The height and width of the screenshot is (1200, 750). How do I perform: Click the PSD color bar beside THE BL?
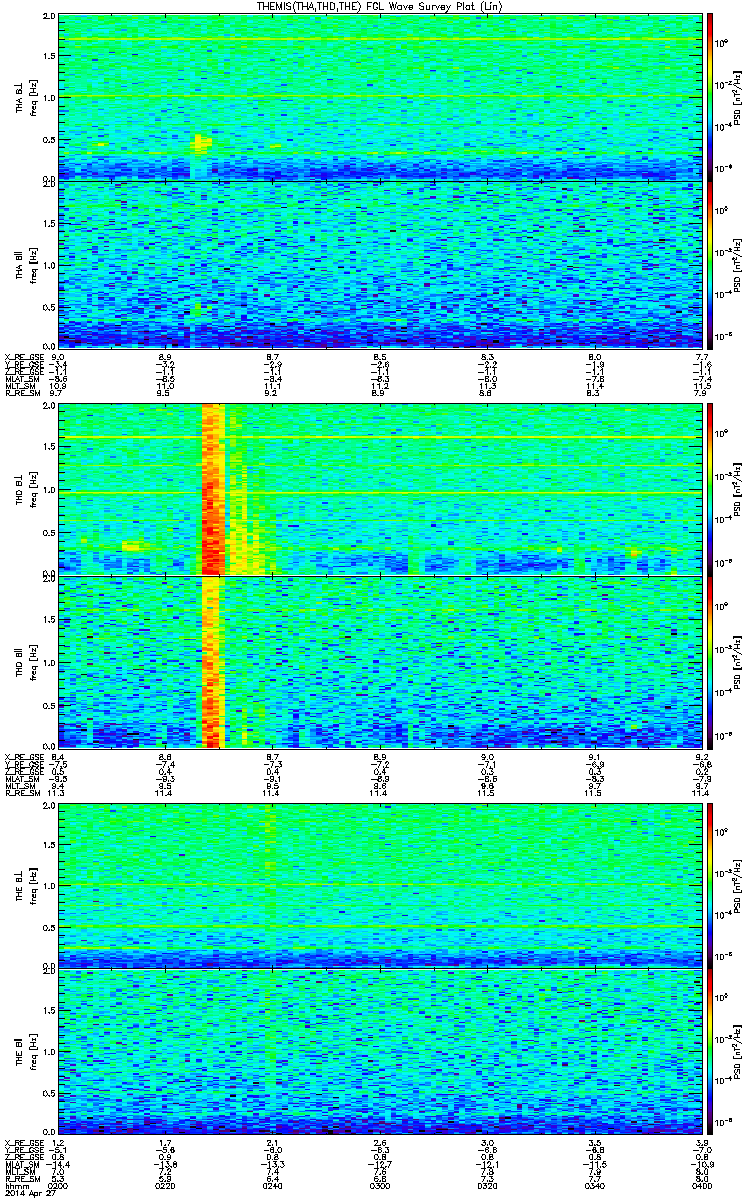click(x=710, y=885)
